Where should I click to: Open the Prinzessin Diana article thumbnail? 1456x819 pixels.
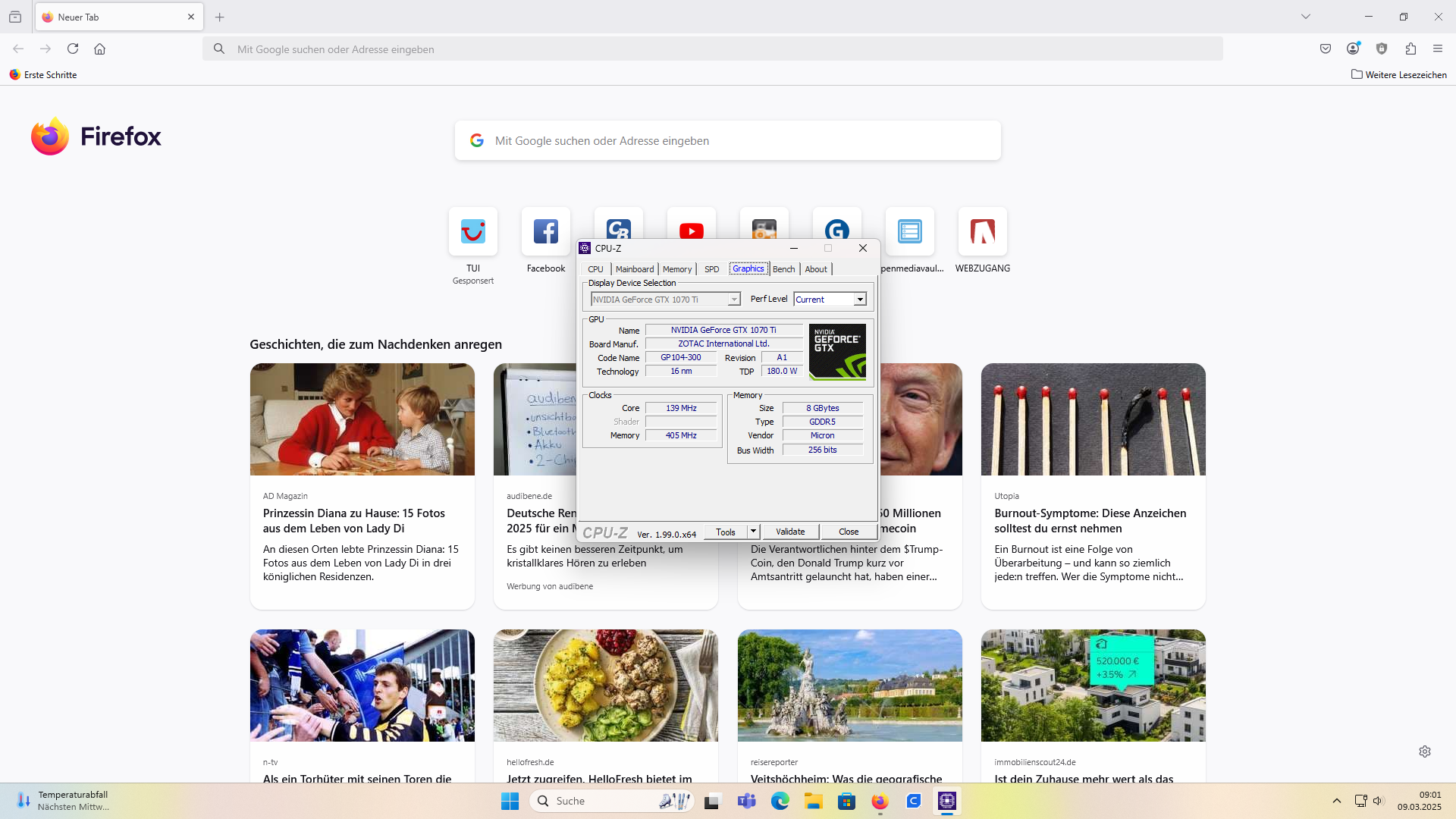362,419
